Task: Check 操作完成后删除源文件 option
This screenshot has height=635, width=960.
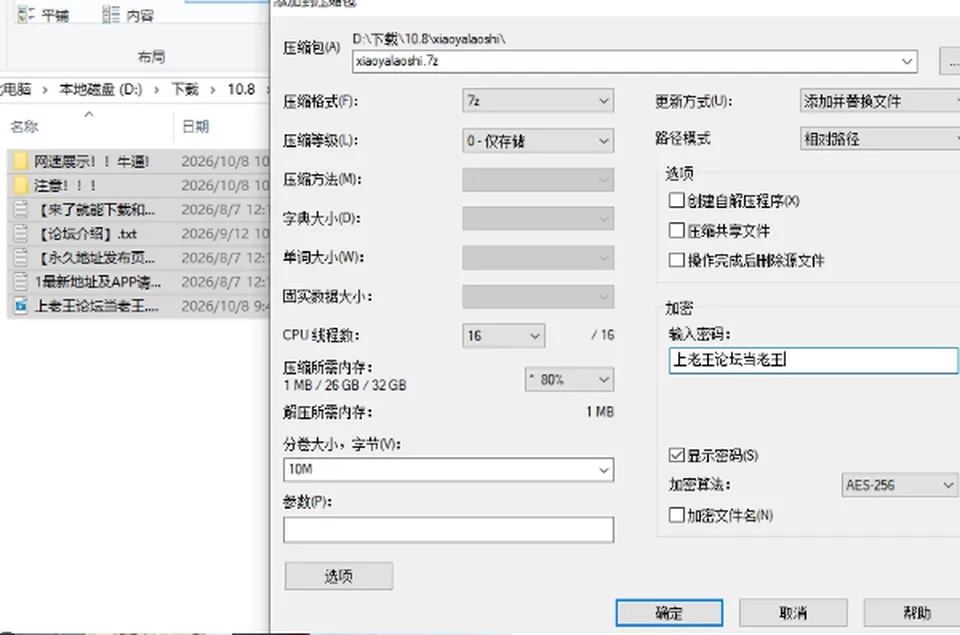Action: click(x=677, y=260)
